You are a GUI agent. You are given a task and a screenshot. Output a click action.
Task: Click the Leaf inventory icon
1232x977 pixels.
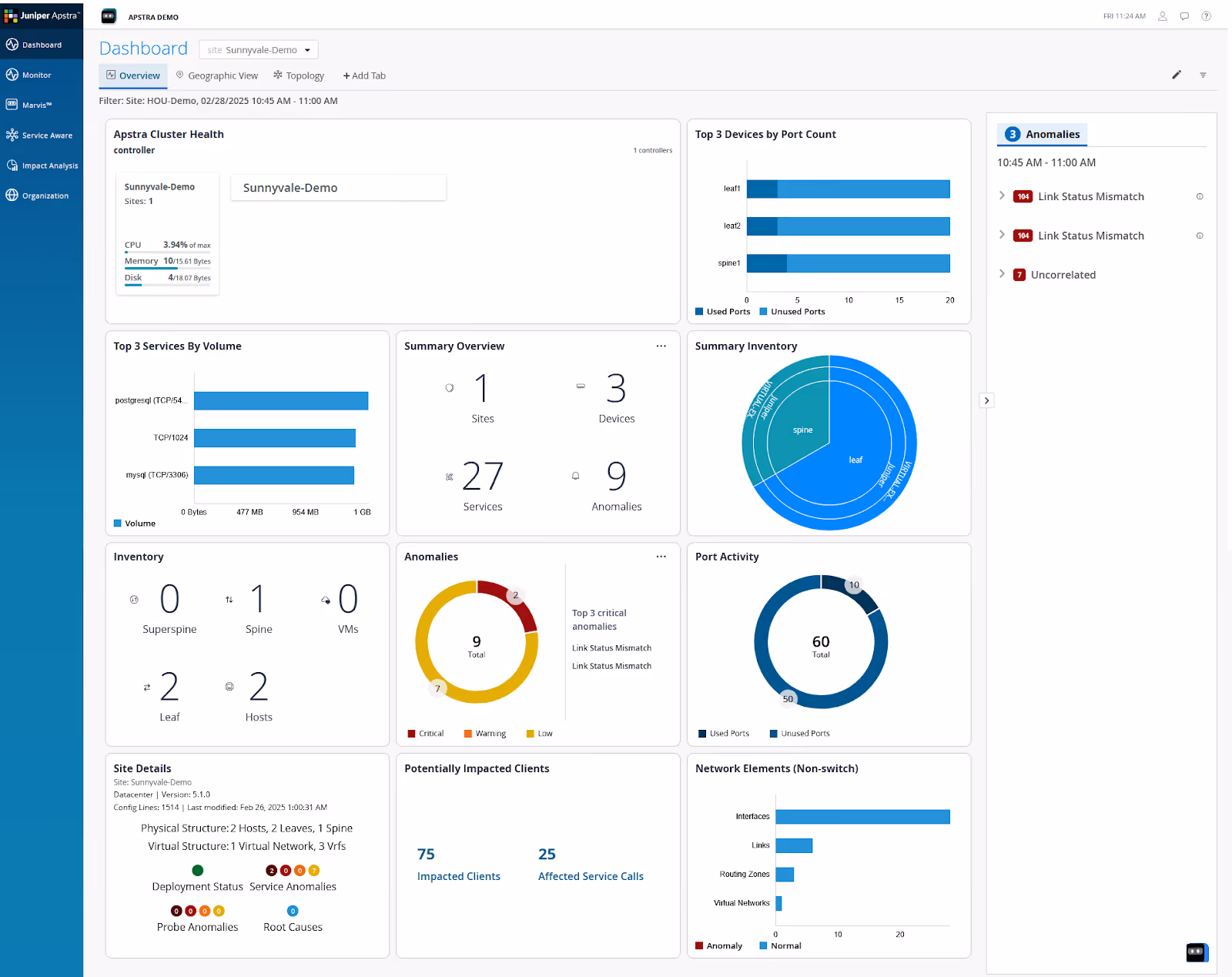(x=146, y=687)
